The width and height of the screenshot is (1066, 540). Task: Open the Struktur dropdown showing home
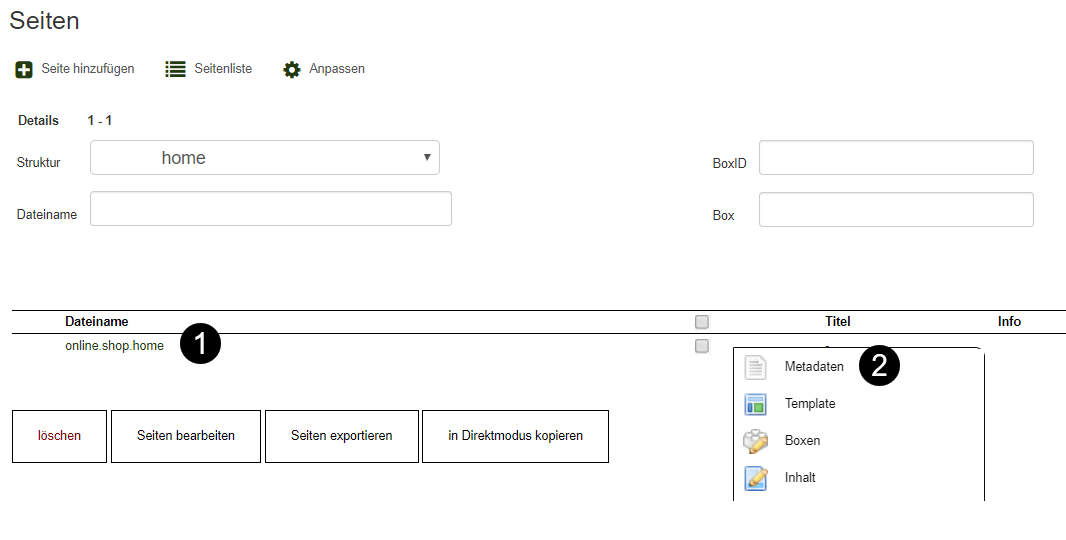coord(265,158)
